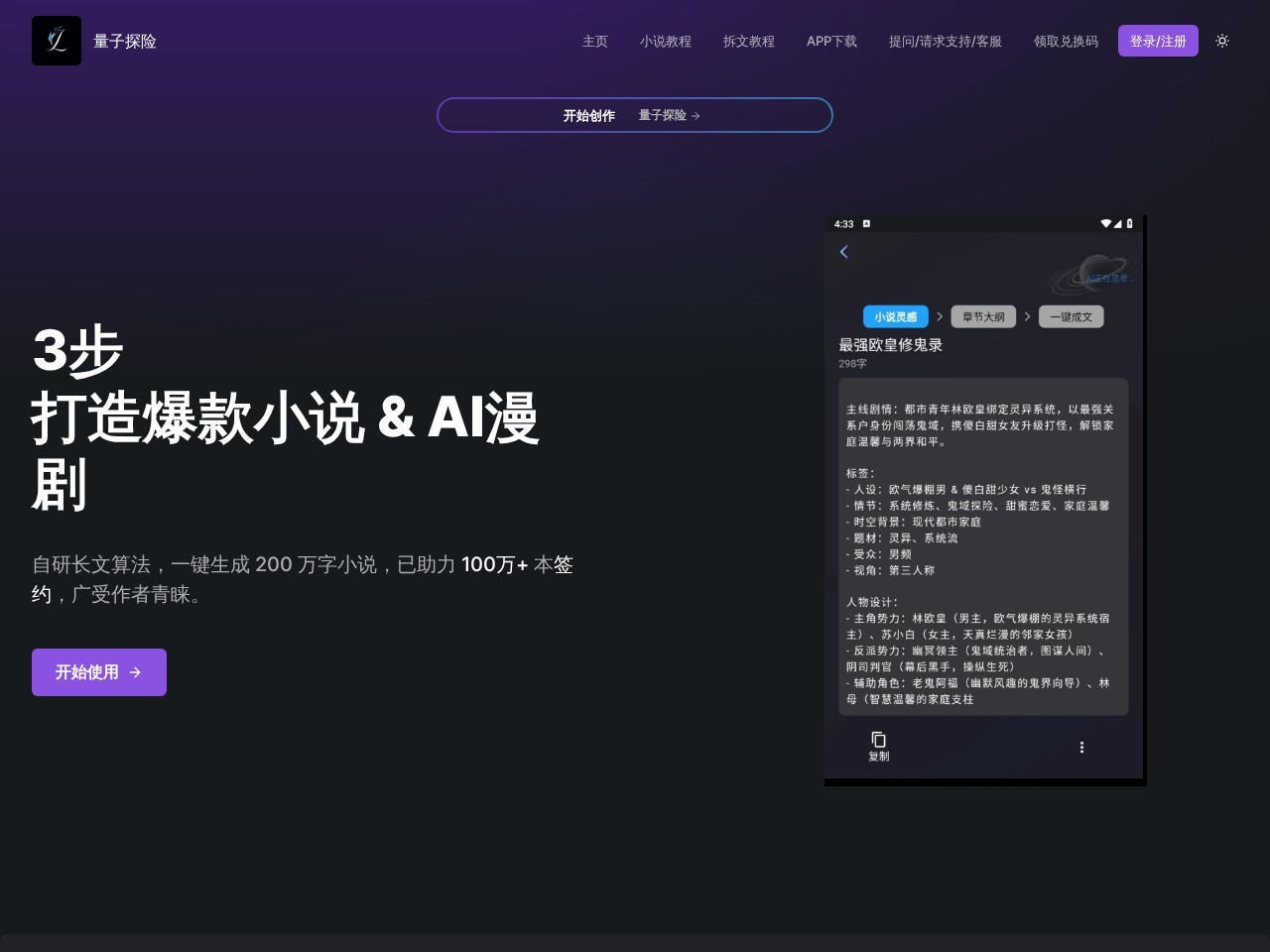Open the 小说教程 menu
The height and width of the screenshot is (952, 1270).
point(665,42)
